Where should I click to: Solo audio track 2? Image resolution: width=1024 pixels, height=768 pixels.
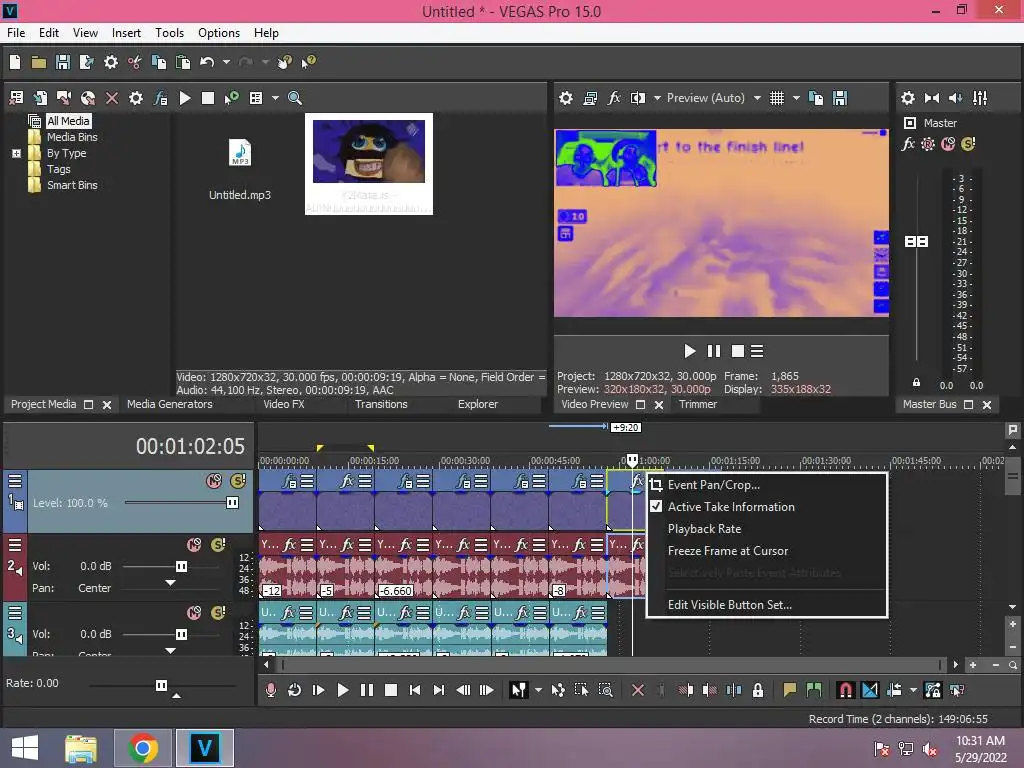(x=218, y=545)
